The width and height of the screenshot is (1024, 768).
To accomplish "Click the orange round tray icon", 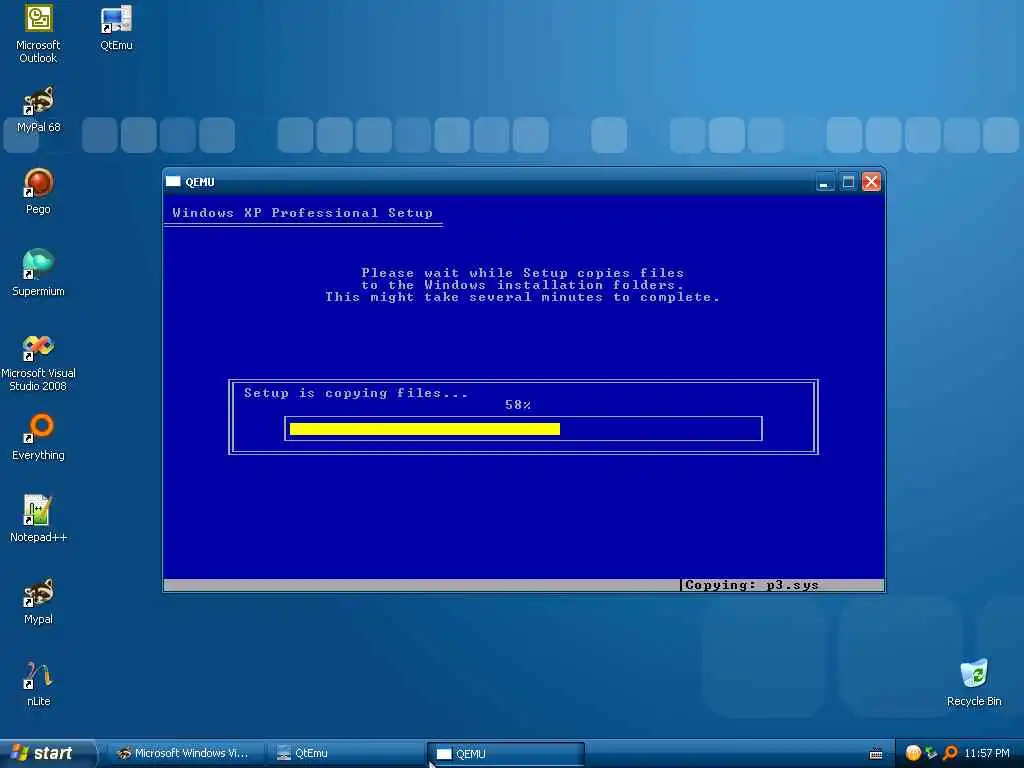I will [x=913, y=753].
